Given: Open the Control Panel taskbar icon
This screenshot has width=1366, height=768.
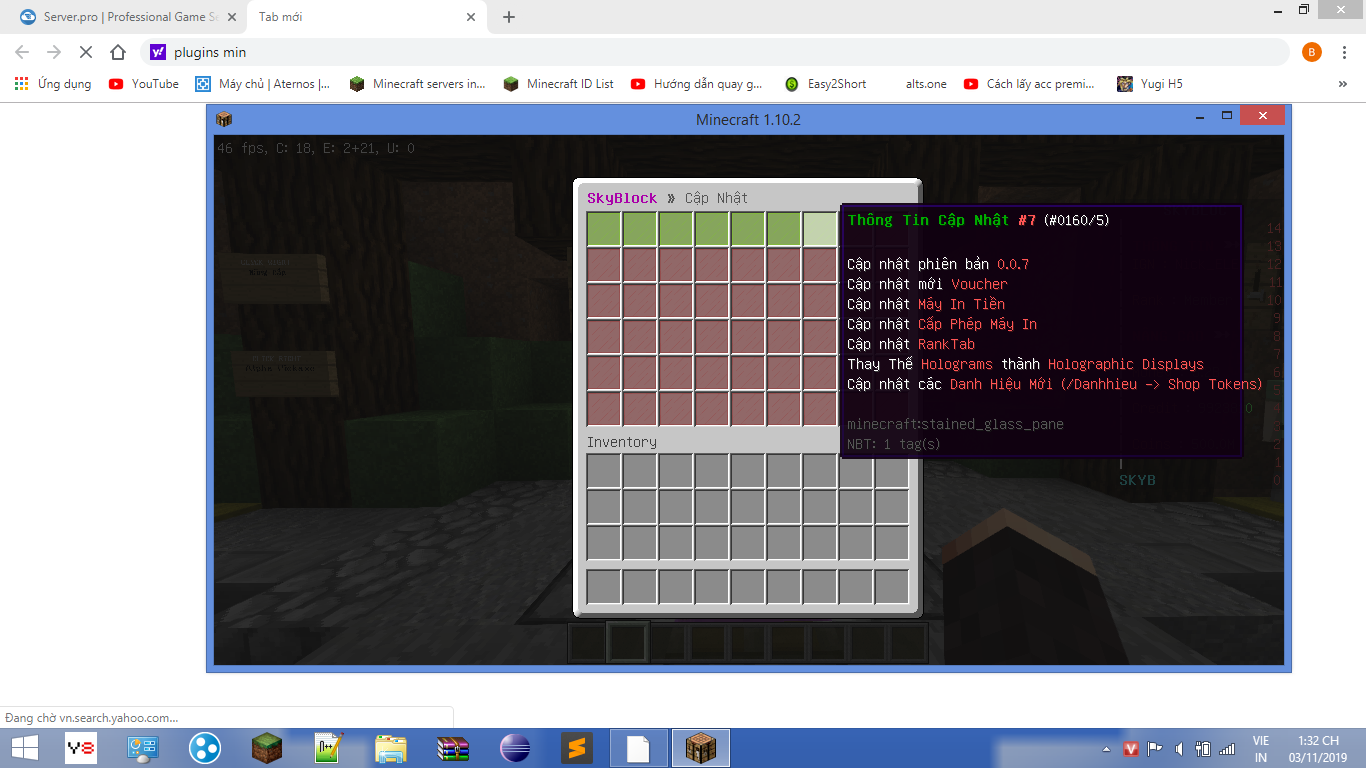Looking at the screenshot, I should [x=143, y=748].
